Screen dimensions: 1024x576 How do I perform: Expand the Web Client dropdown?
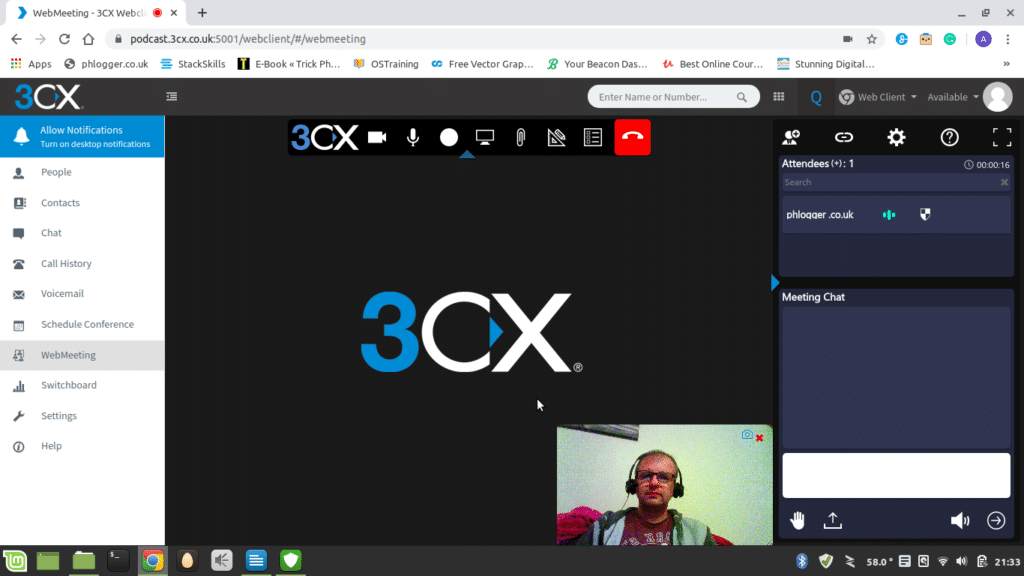click(x=880, y=97)
